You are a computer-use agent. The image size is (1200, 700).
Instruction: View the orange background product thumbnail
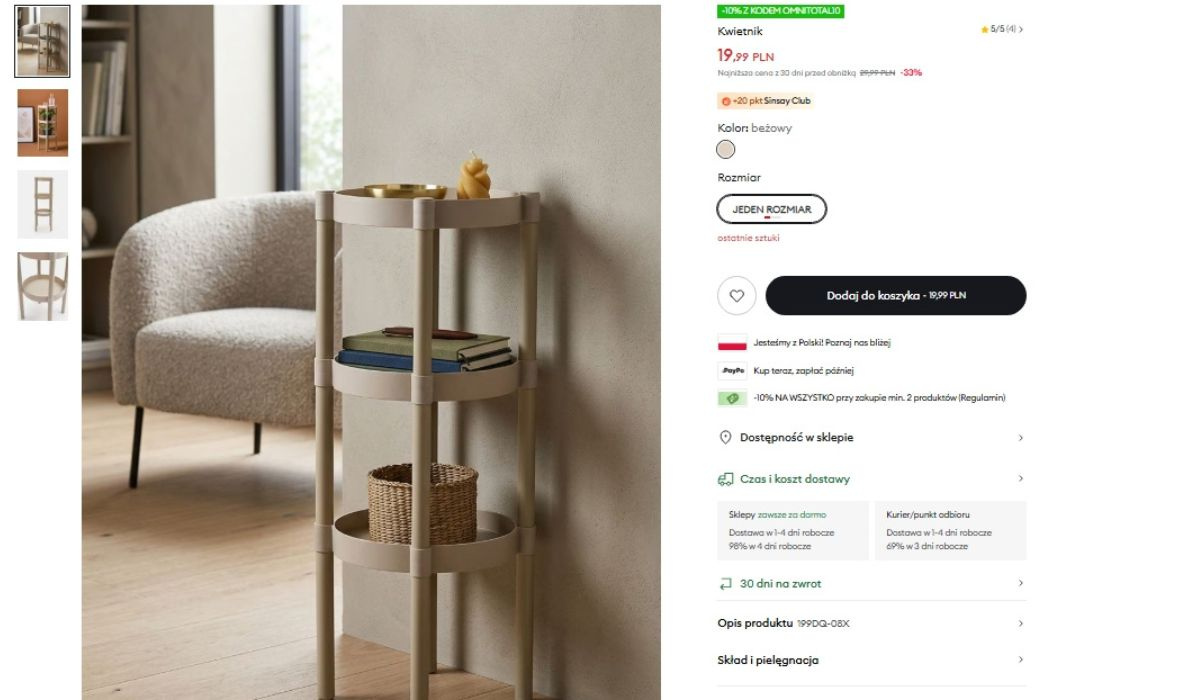43,123
